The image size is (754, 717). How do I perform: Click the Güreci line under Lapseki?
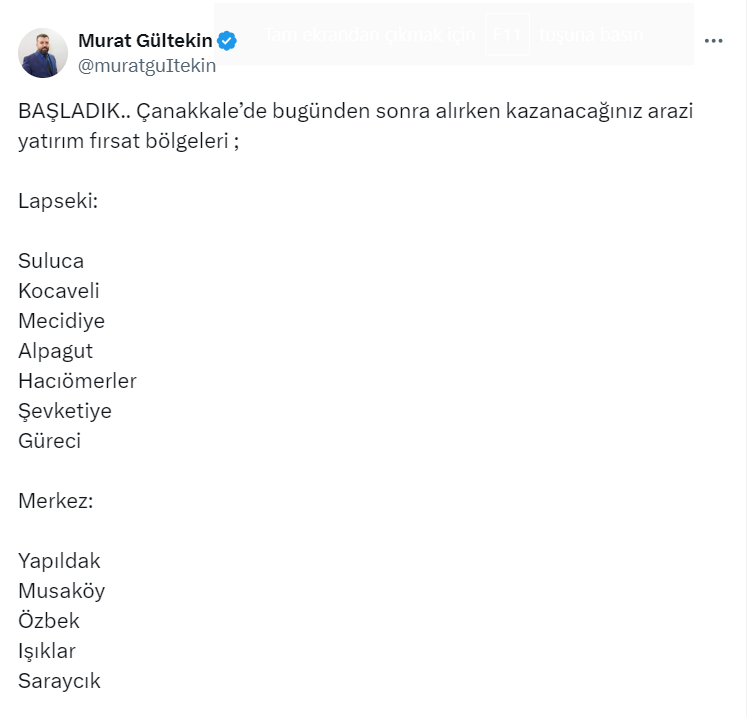coord(49,441)
